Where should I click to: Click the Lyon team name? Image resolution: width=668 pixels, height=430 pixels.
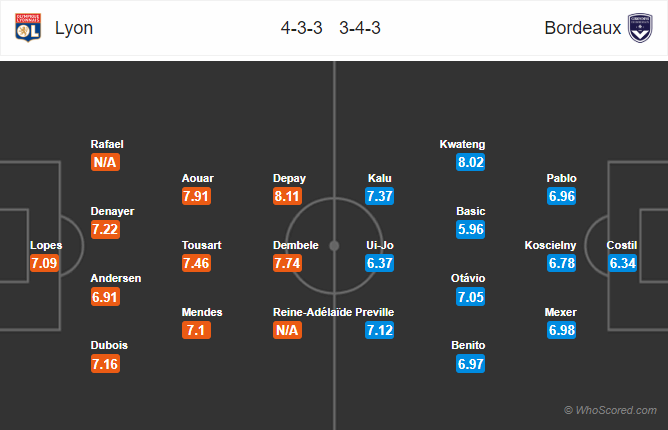coord(74,28)
